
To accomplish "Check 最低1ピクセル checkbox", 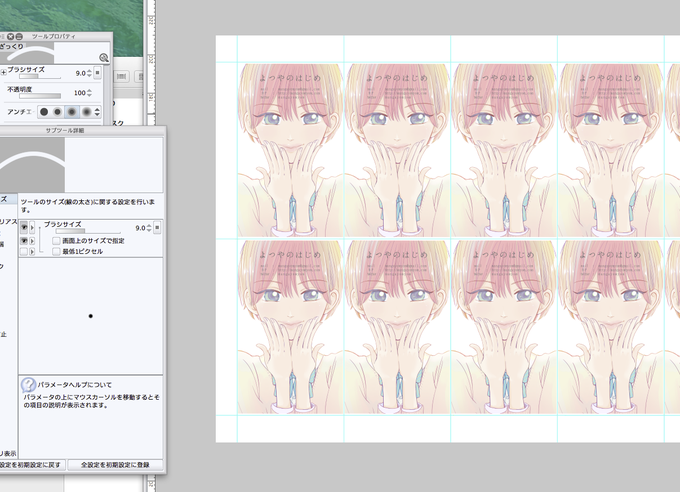I will click(x=56, y=251).
